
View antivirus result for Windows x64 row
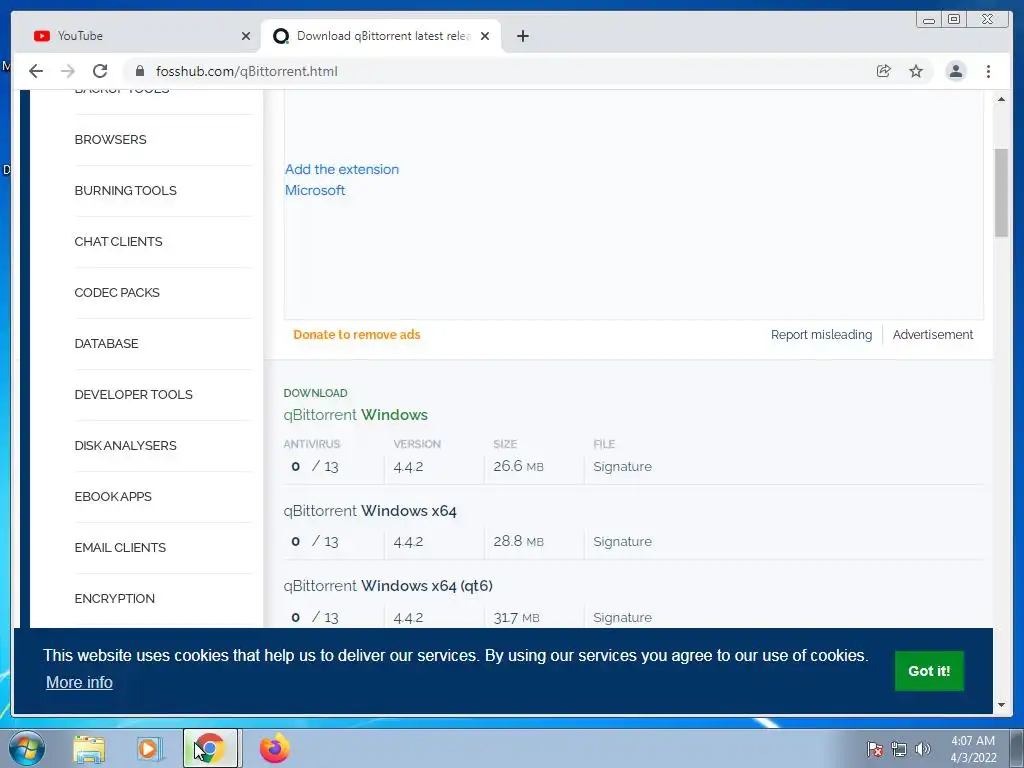click(x=315, y=541)
